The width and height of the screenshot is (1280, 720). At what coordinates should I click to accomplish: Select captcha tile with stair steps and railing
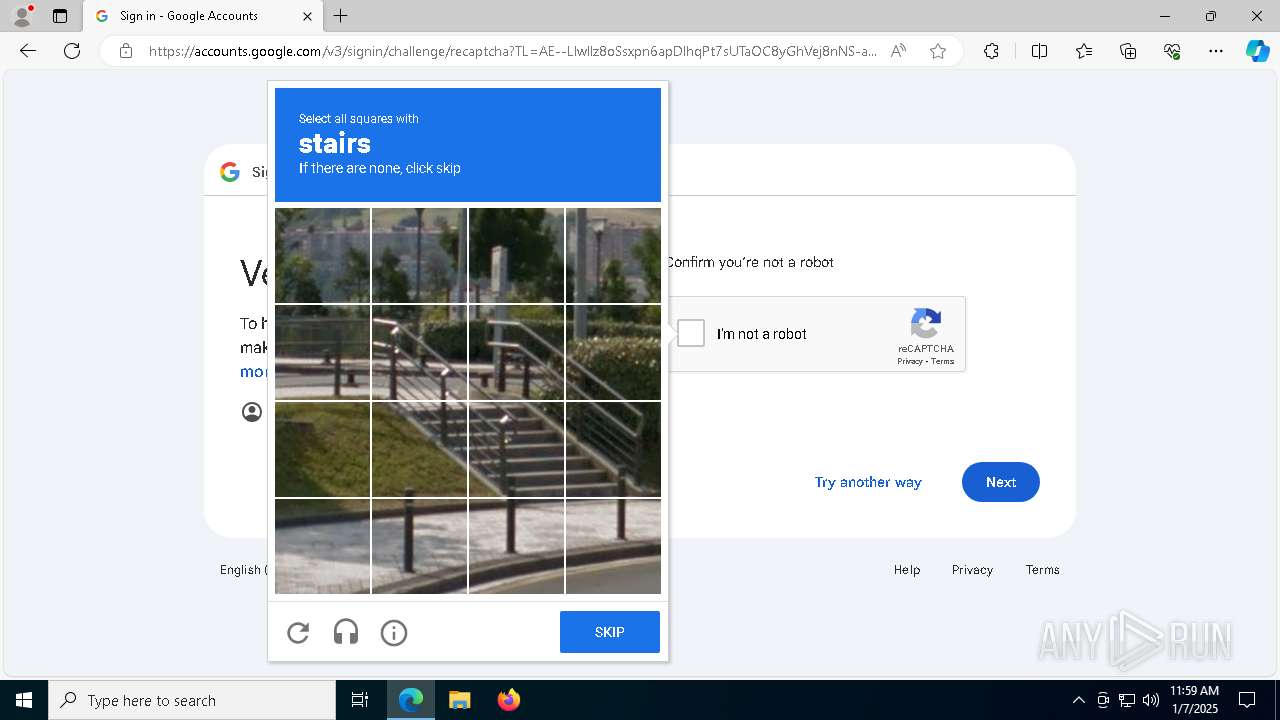tap(516, 450)
